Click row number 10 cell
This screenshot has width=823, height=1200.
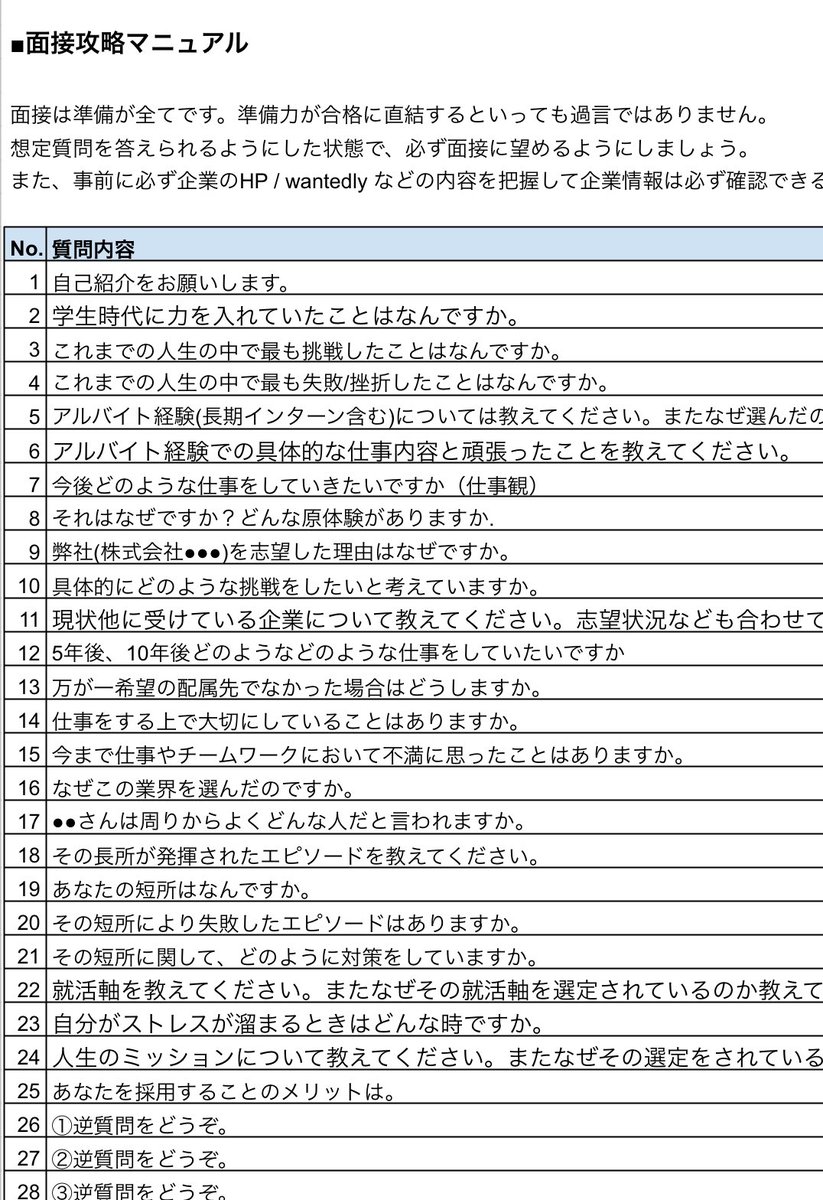point(25,584)
